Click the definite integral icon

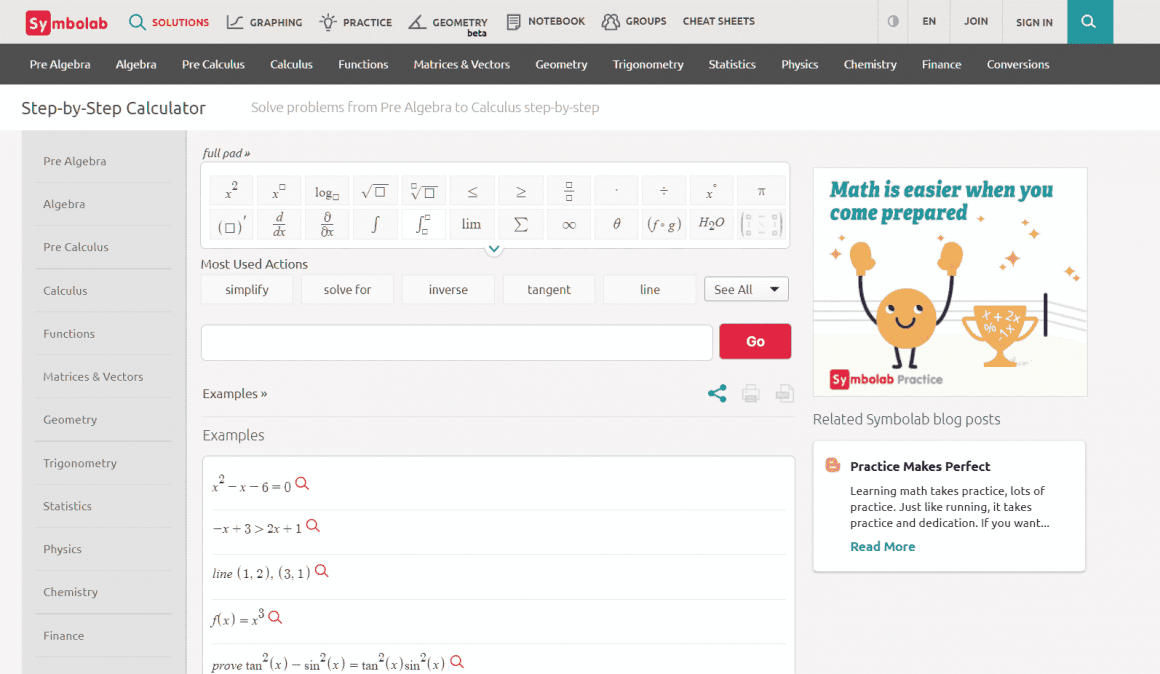[423, 224]
